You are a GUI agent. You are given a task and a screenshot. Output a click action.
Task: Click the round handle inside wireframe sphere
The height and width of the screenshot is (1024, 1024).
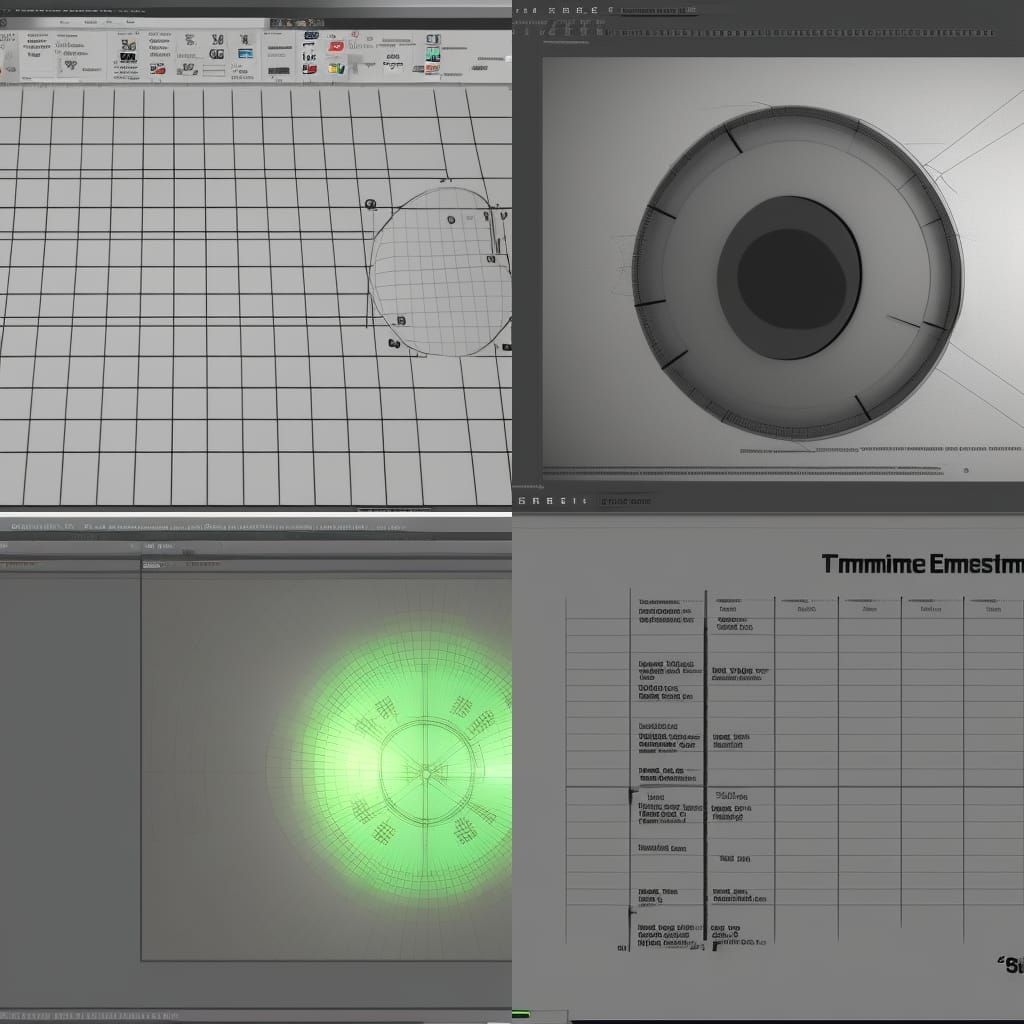click(451, 220)
